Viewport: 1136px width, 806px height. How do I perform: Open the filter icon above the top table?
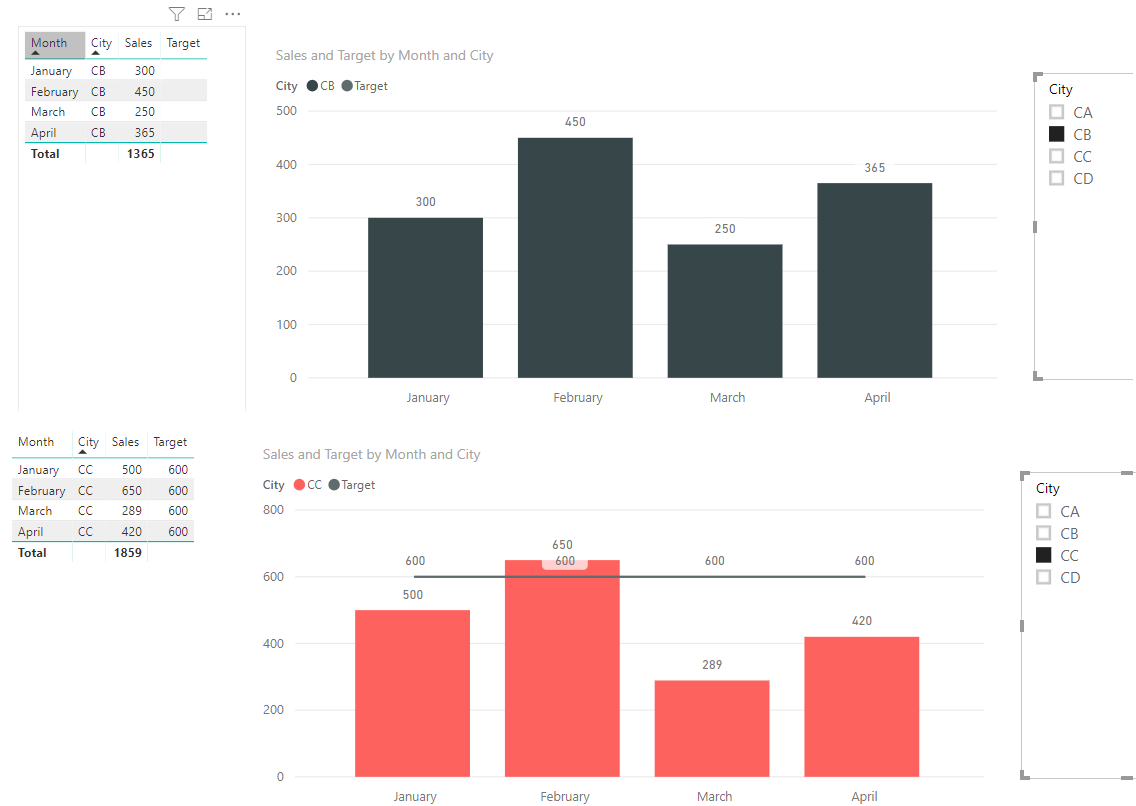tap(177, 14)
